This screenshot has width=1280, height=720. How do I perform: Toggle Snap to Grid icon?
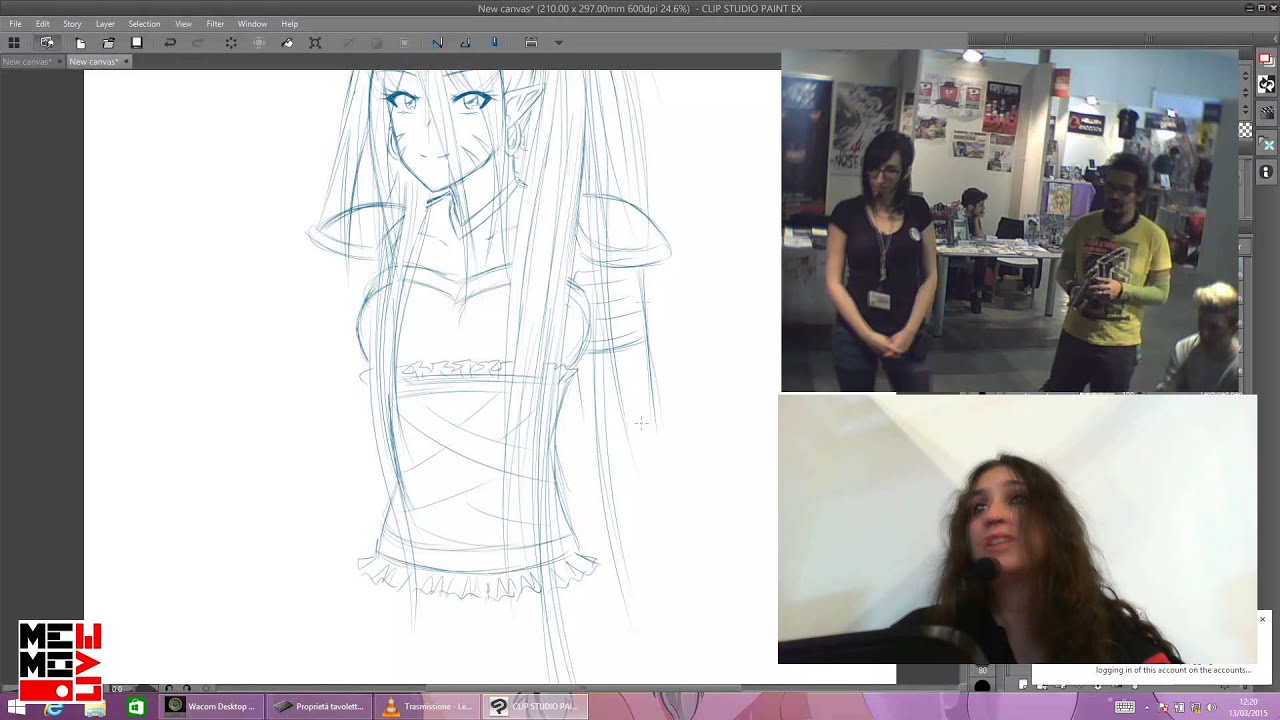494,43
